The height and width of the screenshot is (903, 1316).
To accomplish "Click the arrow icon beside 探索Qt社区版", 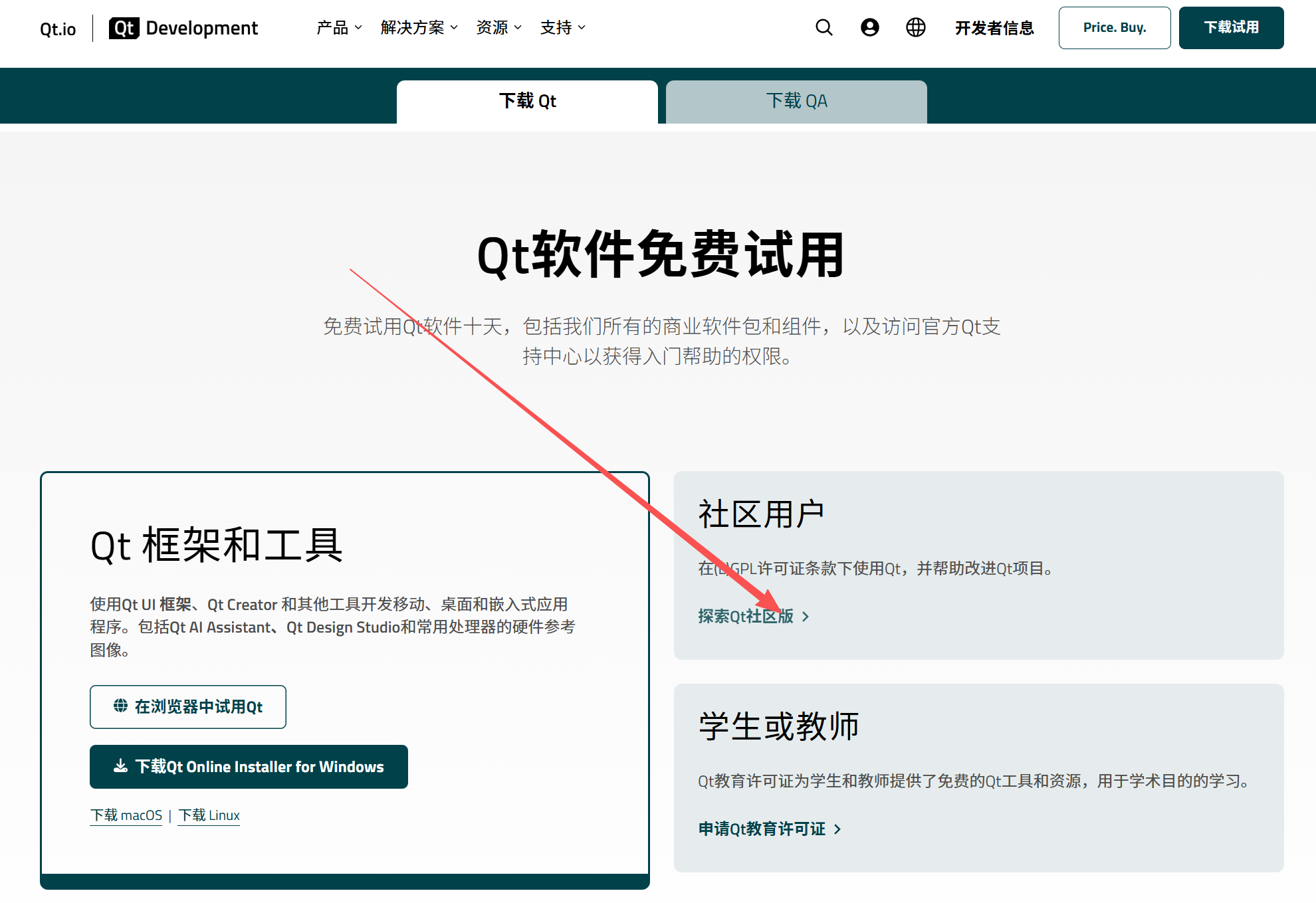I will [x=806, y=617].
